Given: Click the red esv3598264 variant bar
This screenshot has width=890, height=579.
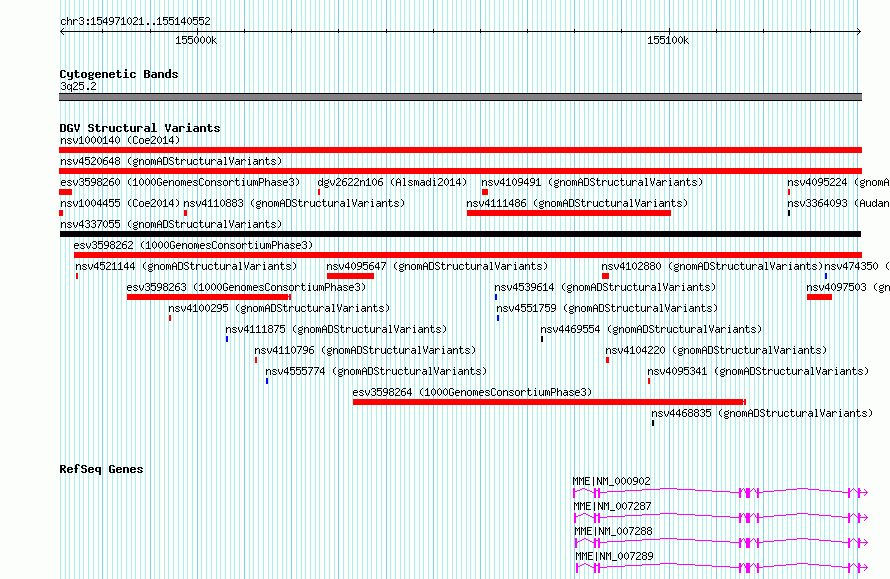Looking at the screenshot, I should (549, 402).
